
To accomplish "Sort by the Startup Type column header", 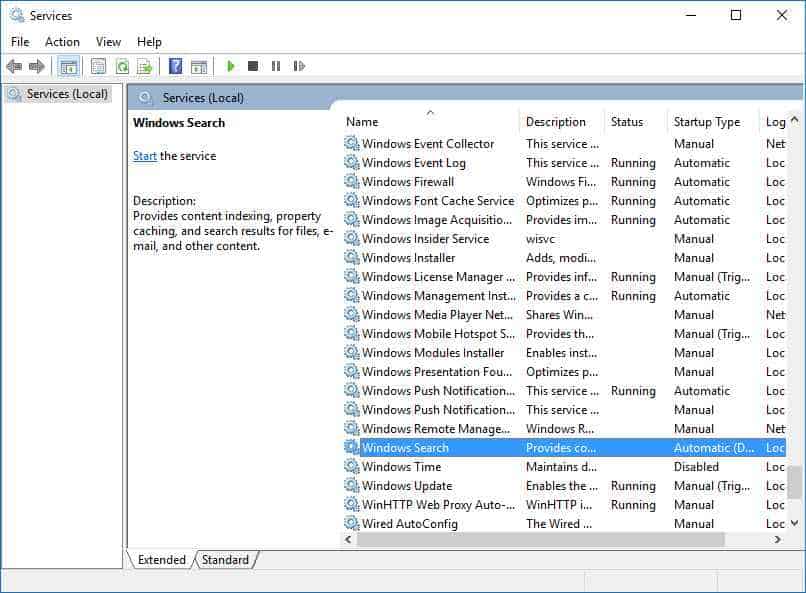I will point(706,122).
